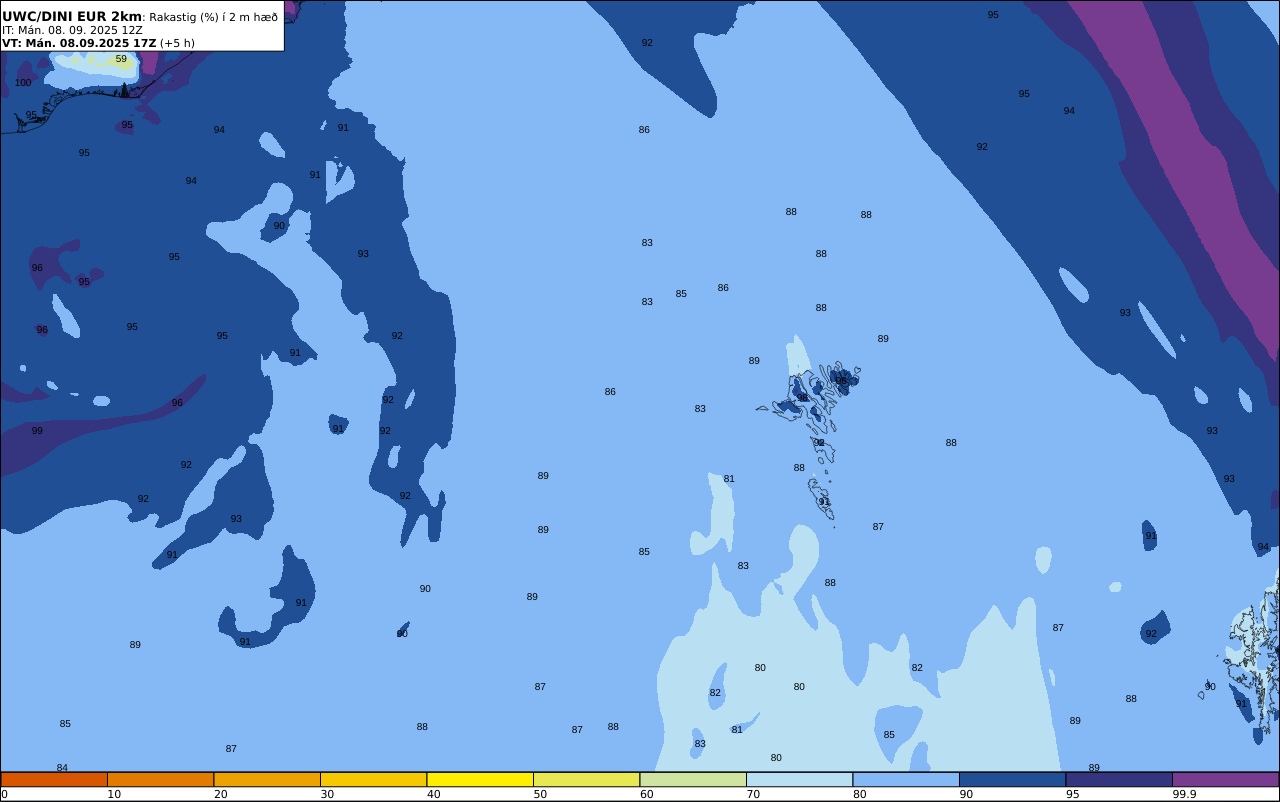Screen dimensions: 1280x802
Task: Click the '84' humidity value on the map
Action: [62, 768]
